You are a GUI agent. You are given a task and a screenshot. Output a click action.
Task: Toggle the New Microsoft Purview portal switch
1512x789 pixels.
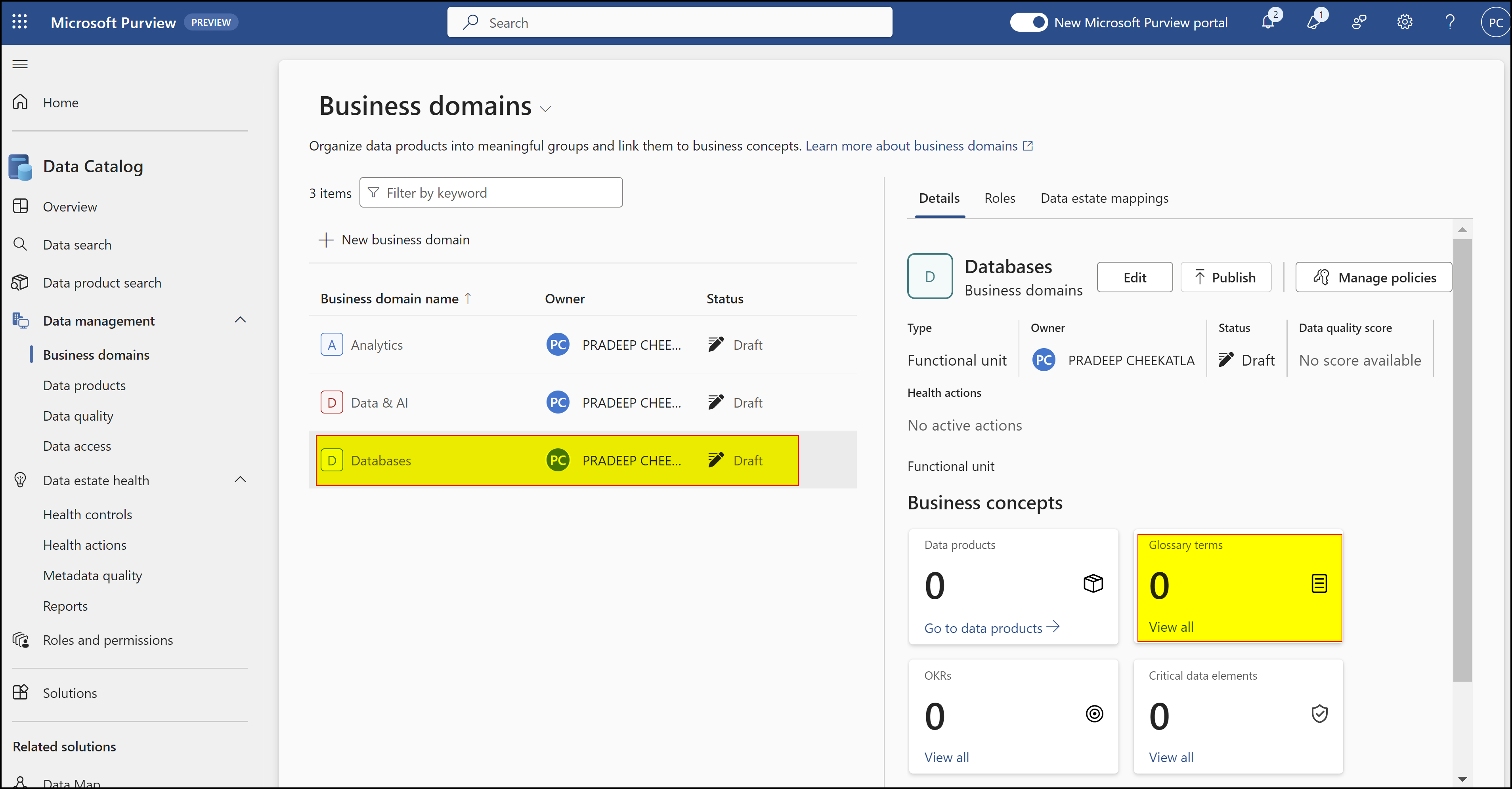[1028, 22]
